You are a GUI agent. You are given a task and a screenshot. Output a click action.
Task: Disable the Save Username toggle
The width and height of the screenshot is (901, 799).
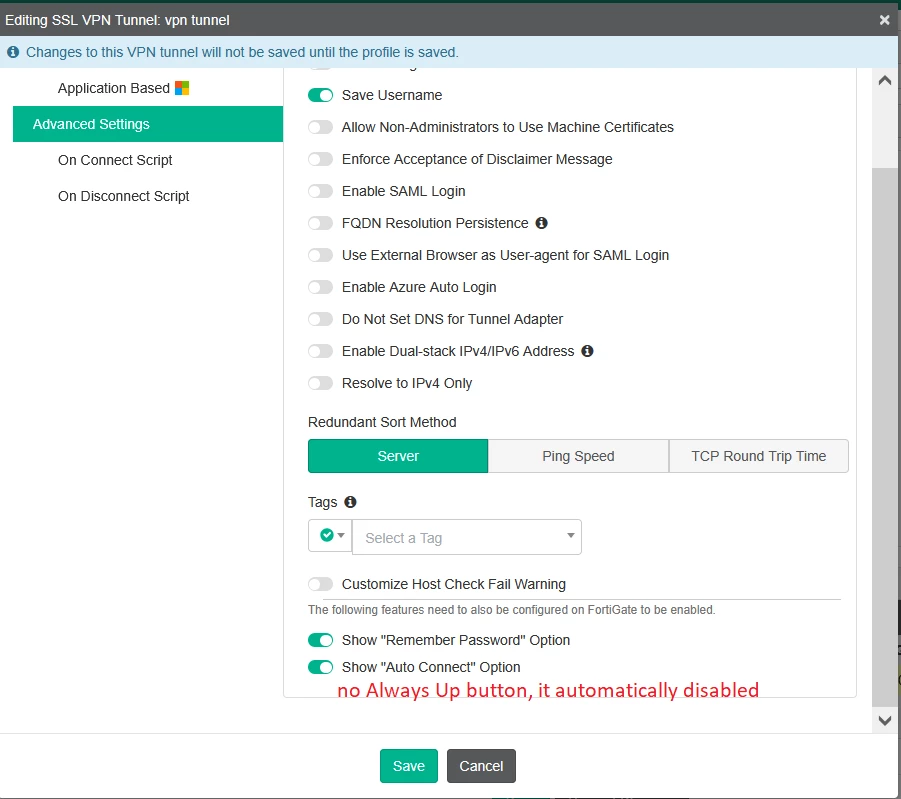tap(321, 95)
